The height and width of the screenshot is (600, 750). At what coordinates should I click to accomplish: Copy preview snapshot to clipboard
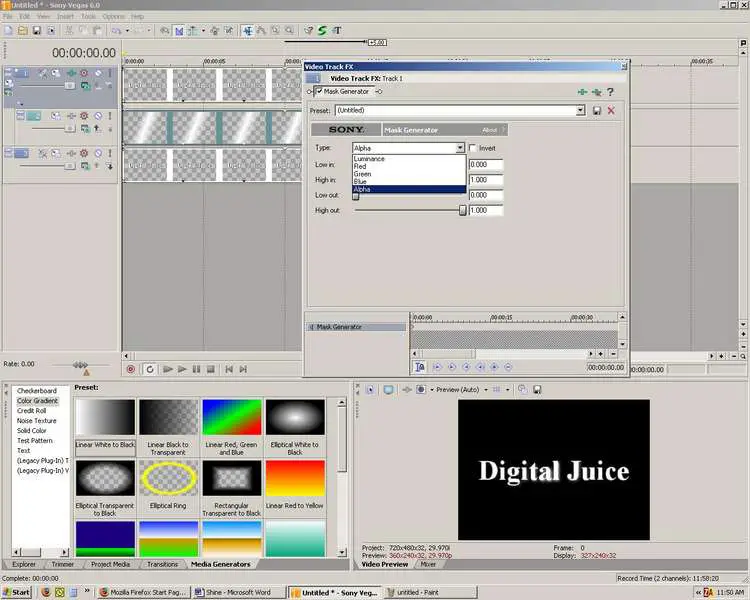(x=522, y=390)
